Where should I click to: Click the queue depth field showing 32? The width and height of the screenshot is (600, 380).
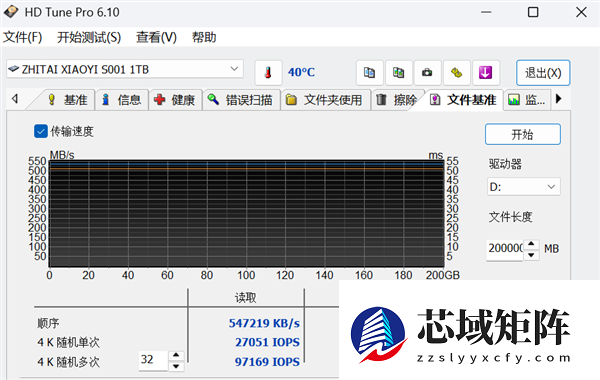153,360
